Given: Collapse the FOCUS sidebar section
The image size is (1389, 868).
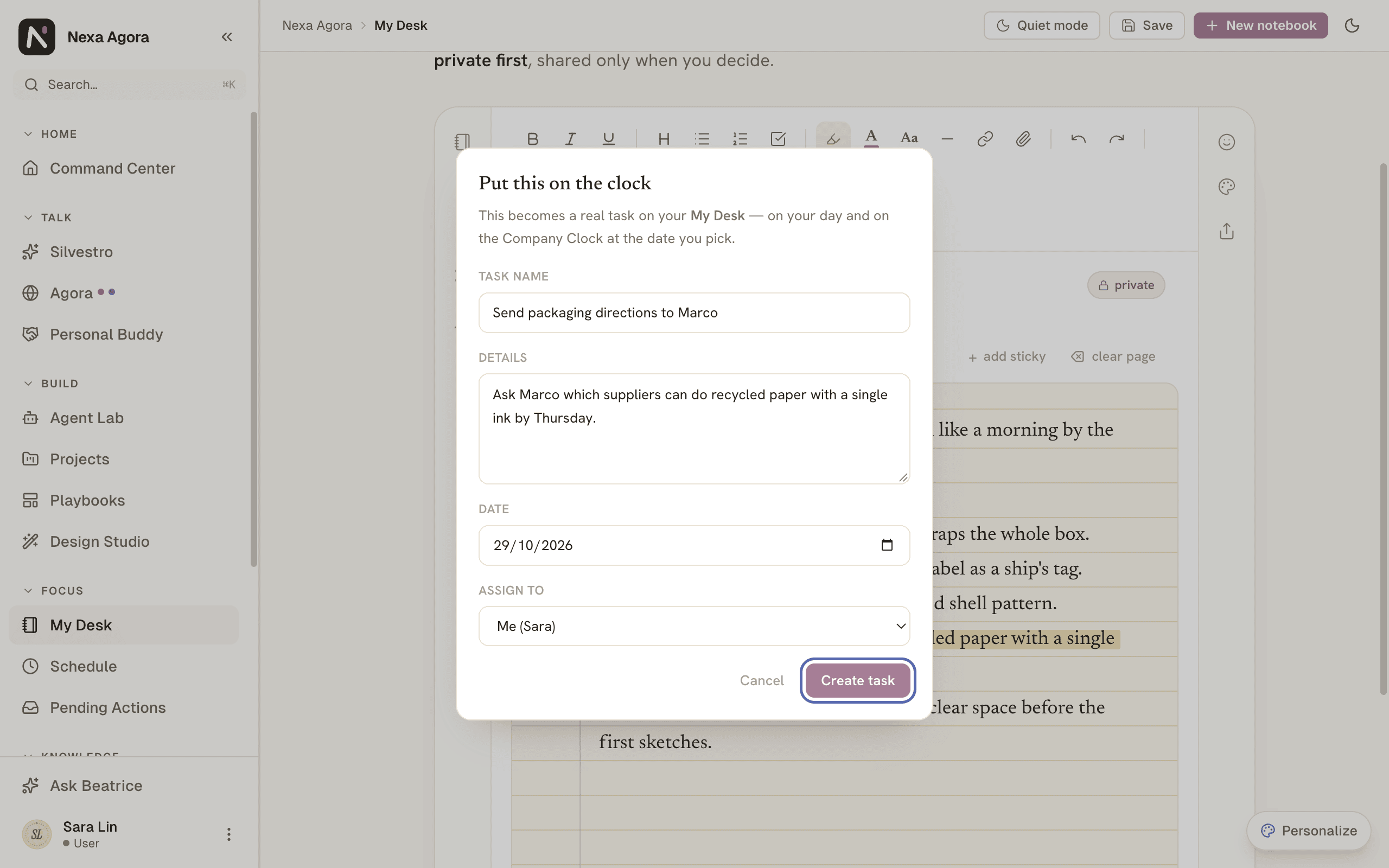Looking at the screenshot, I should tap(53, 591).
